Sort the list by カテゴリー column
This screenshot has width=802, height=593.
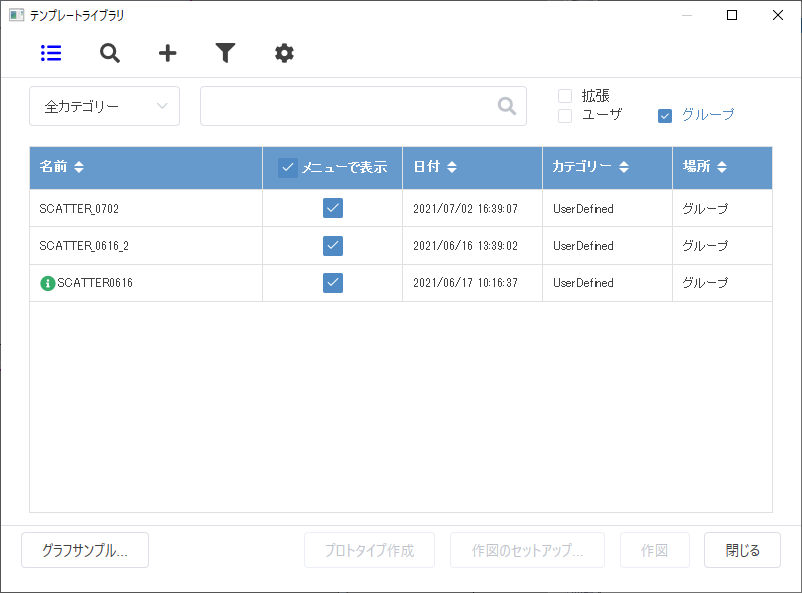tap(623, 167)
